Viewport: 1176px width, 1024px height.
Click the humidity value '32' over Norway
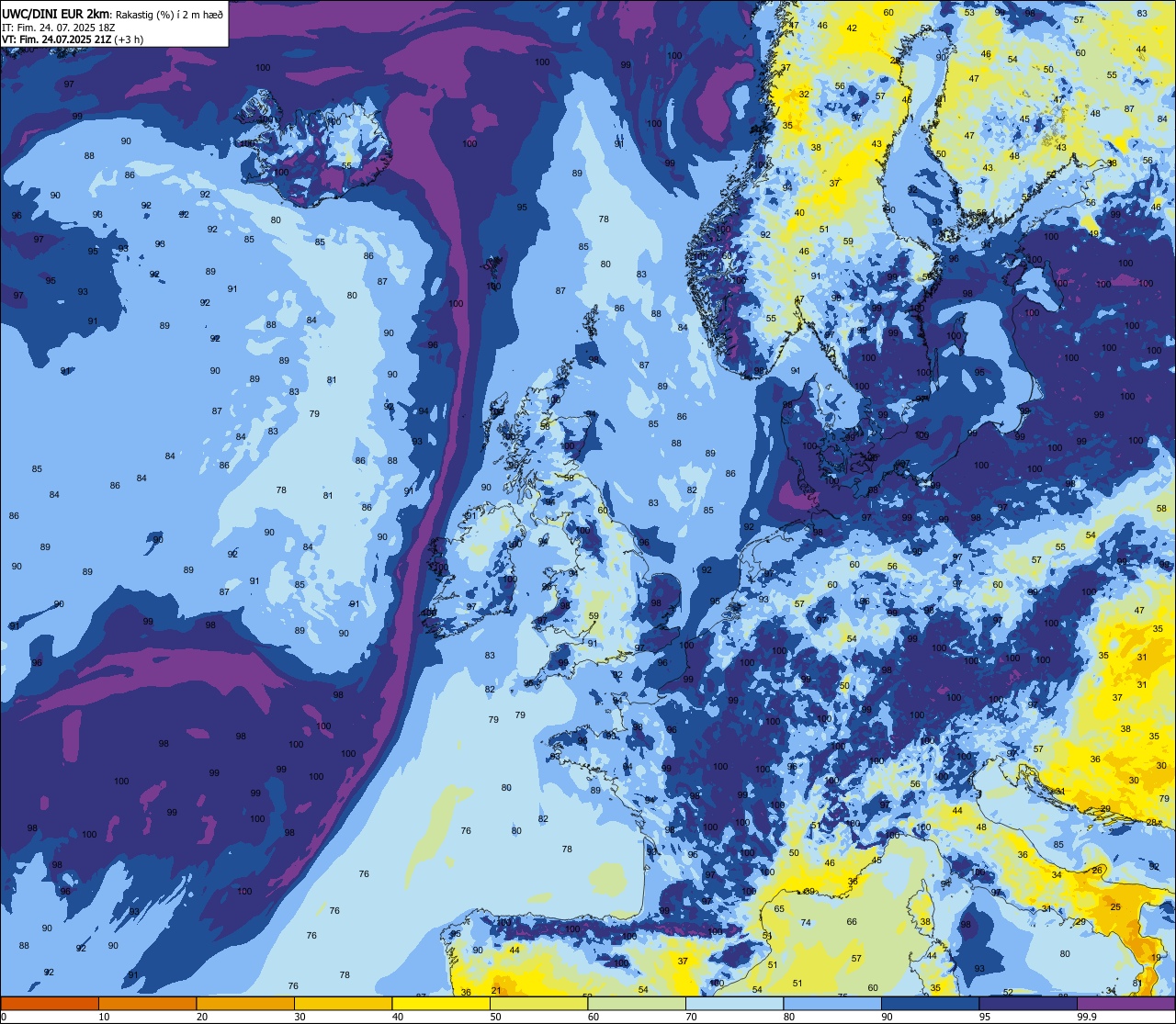click(x=804, y=94)
